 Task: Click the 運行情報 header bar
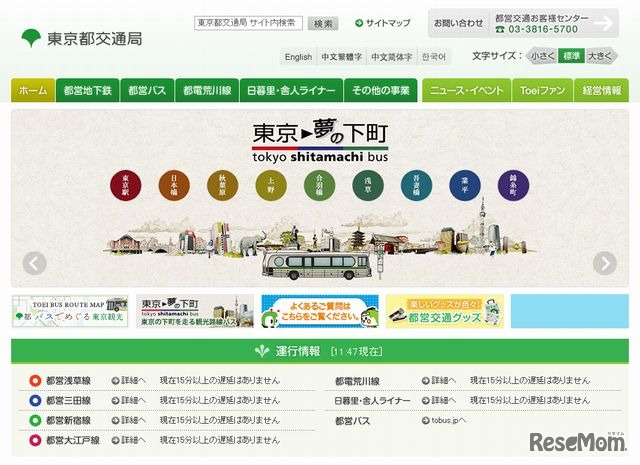320,351
